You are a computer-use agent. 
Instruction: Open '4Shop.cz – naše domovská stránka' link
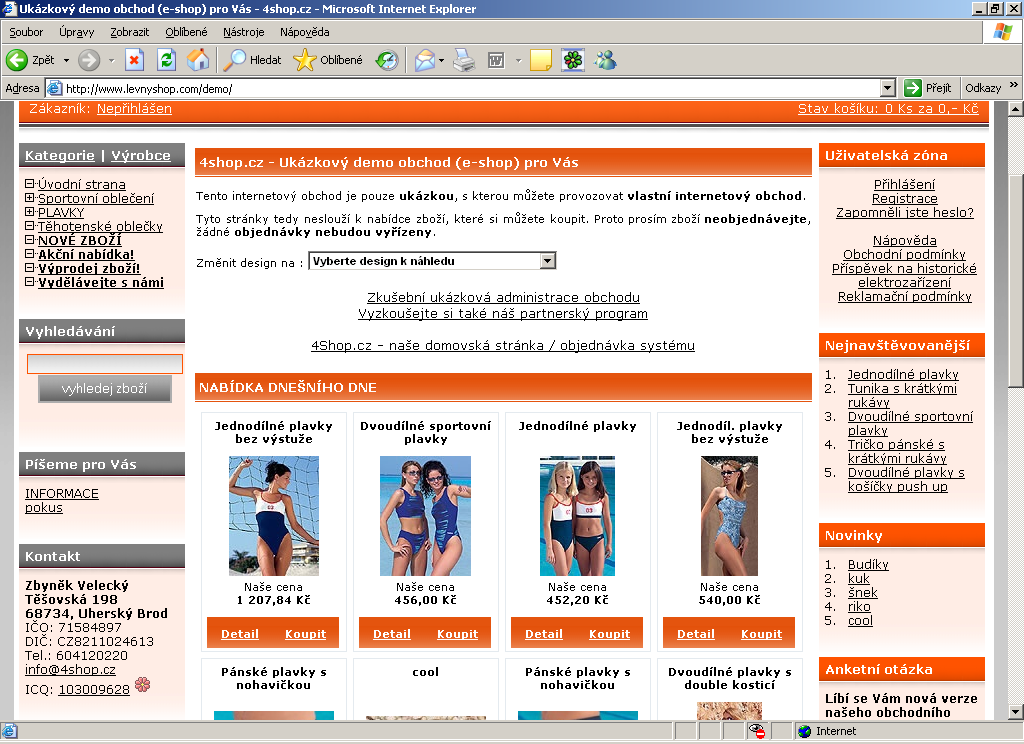coord(503,345)
